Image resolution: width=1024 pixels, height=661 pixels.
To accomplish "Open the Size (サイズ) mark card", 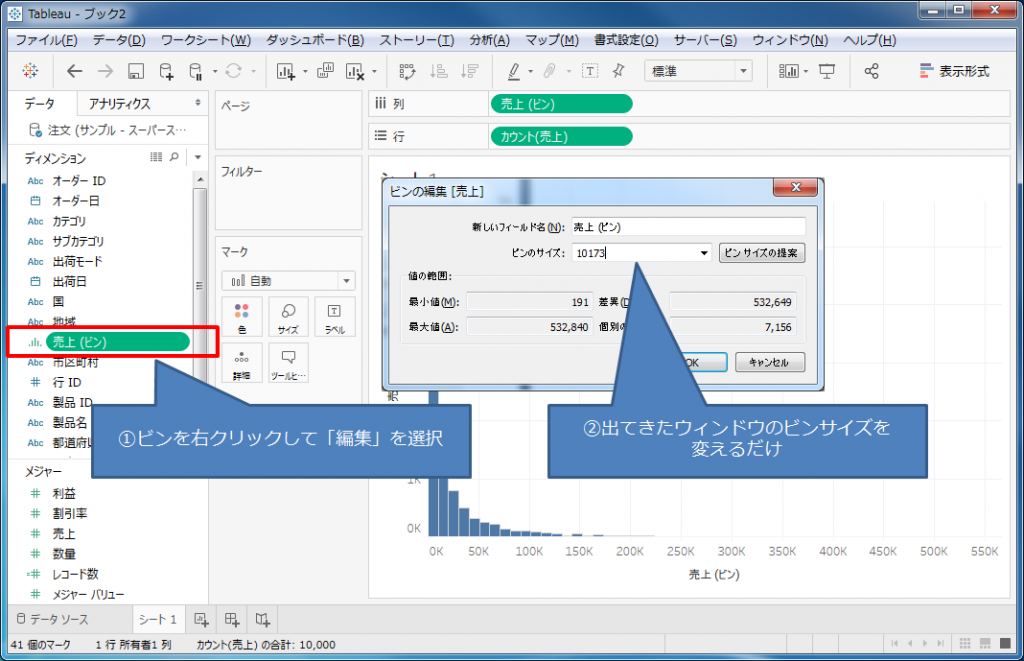I will coord(288,316).
